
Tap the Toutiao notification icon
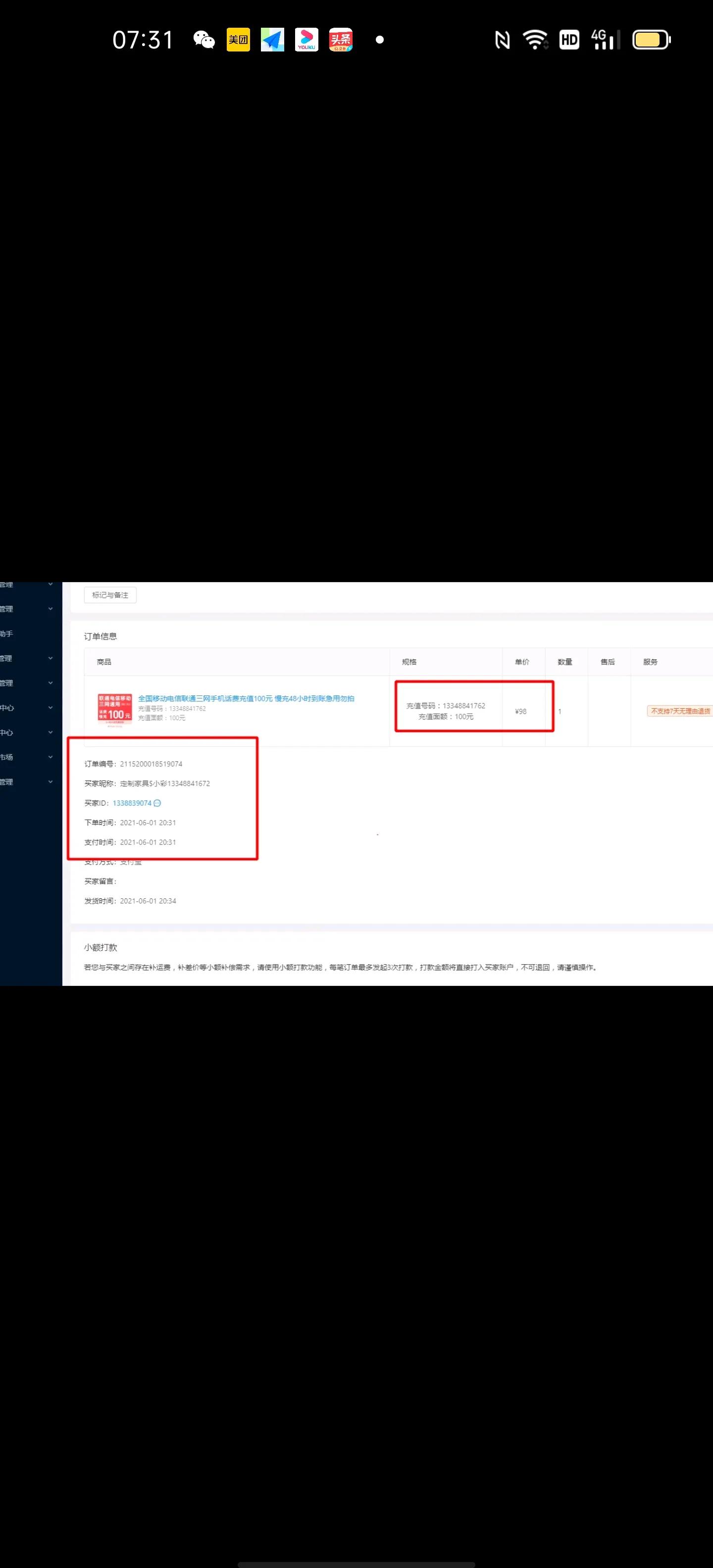coord(340,40)
